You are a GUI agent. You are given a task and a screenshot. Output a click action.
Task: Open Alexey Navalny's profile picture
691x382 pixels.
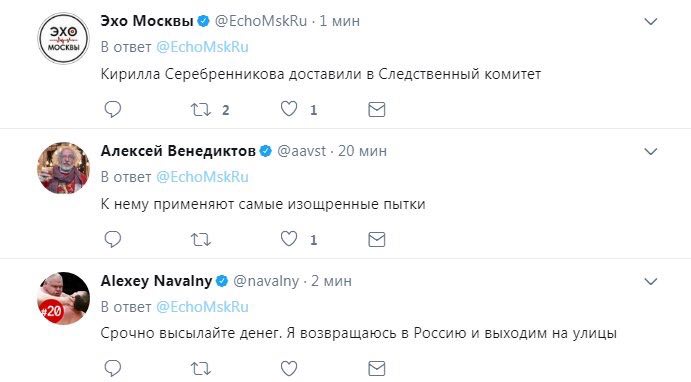63,298
